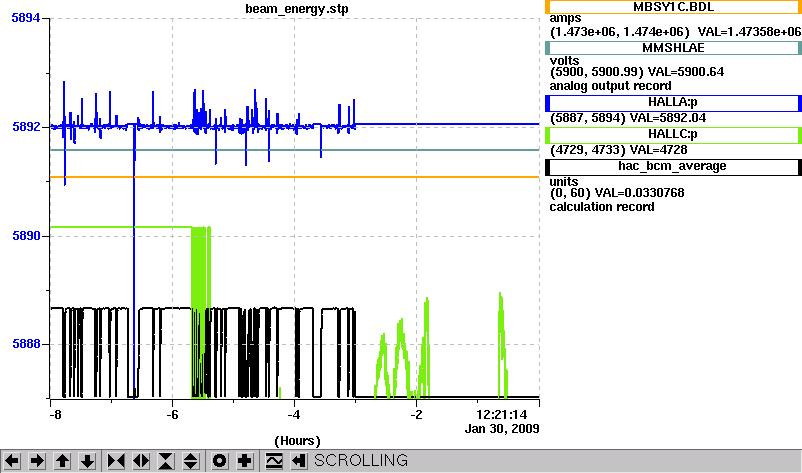Click the VAL=4728 value text
The image size is (802, 473).
[x=658, y=150]
